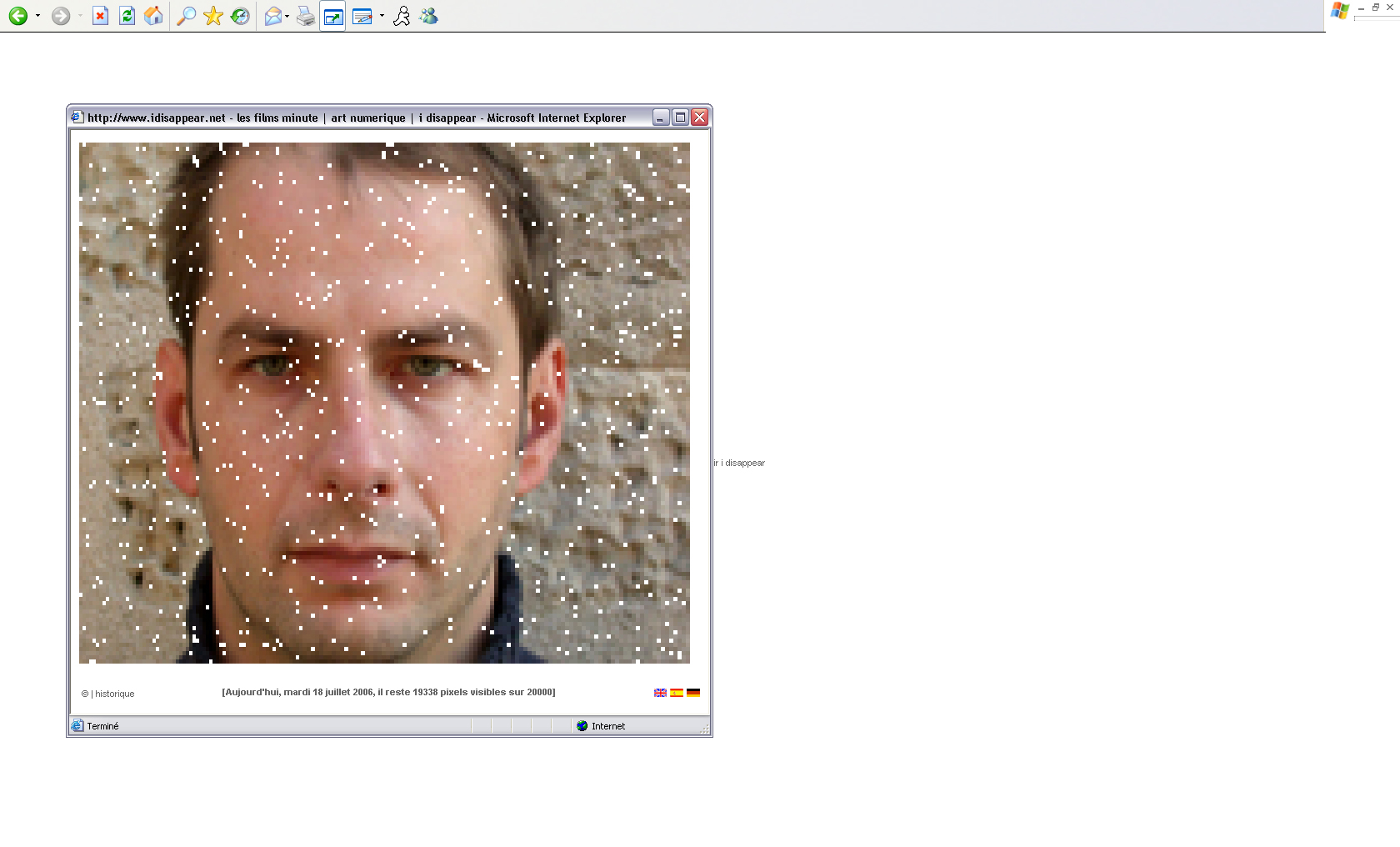This screenshot has height=847, width=1400.
Task: Click the copyright symbol link
Action: click(x=85, y=694)
